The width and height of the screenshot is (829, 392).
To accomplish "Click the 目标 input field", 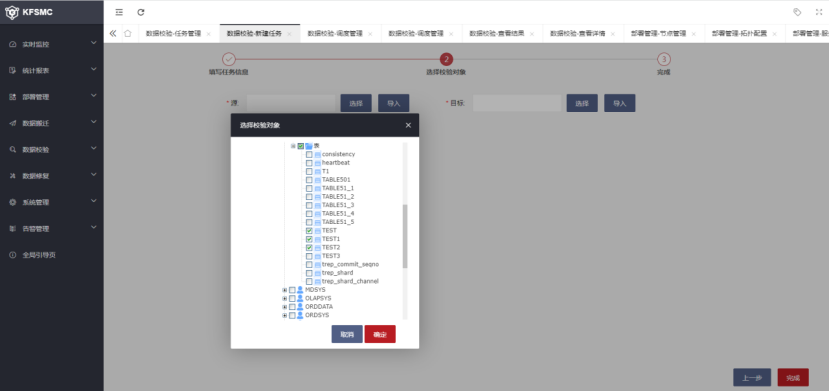I will [517, 103].
